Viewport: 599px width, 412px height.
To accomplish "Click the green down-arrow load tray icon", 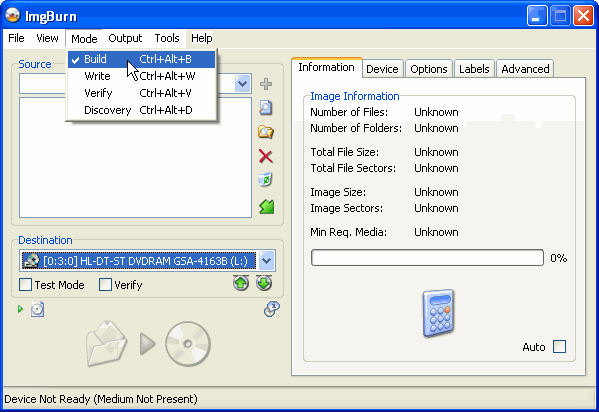I will 264,283.
